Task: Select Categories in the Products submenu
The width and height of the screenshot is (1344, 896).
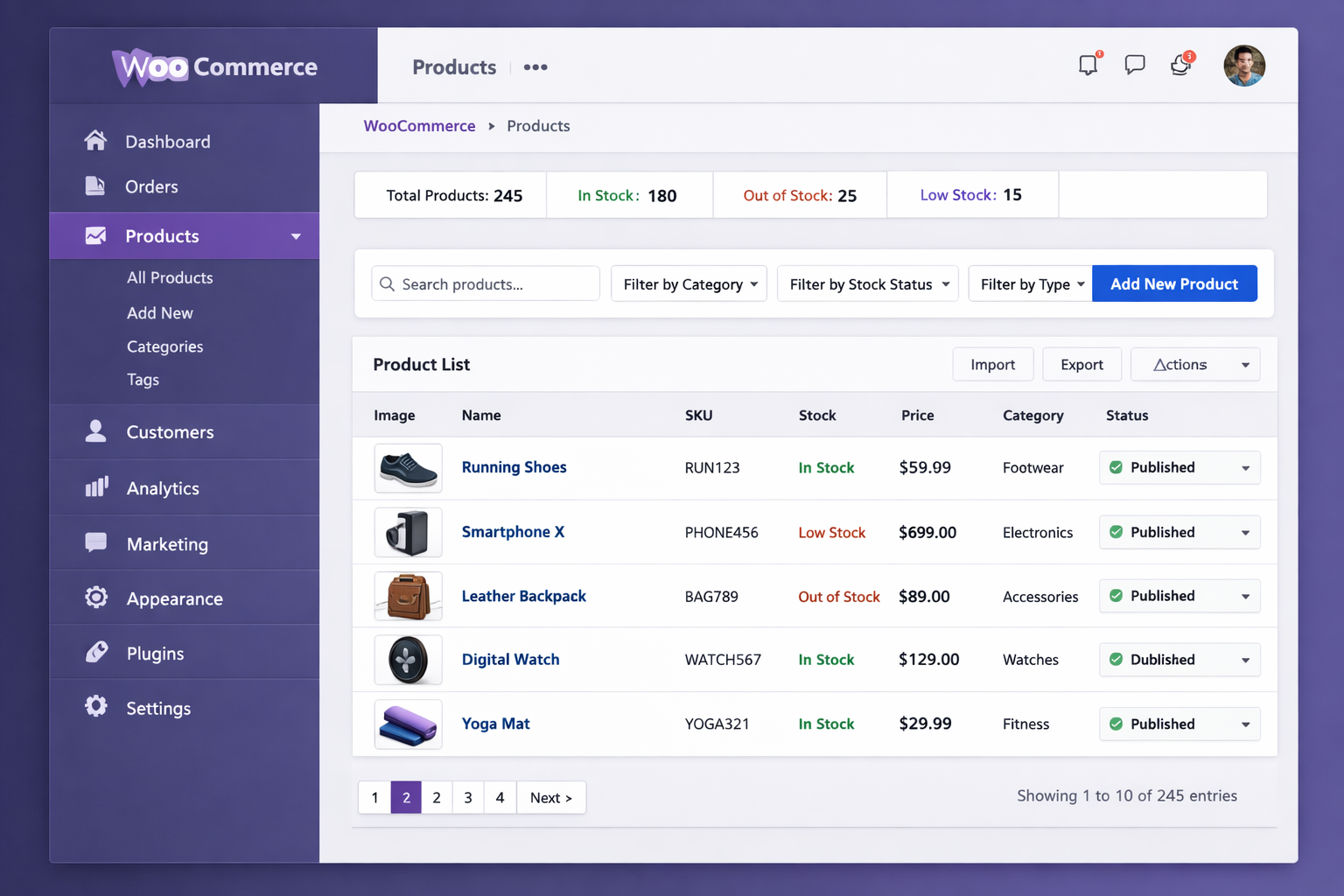Action: point(164,346)
